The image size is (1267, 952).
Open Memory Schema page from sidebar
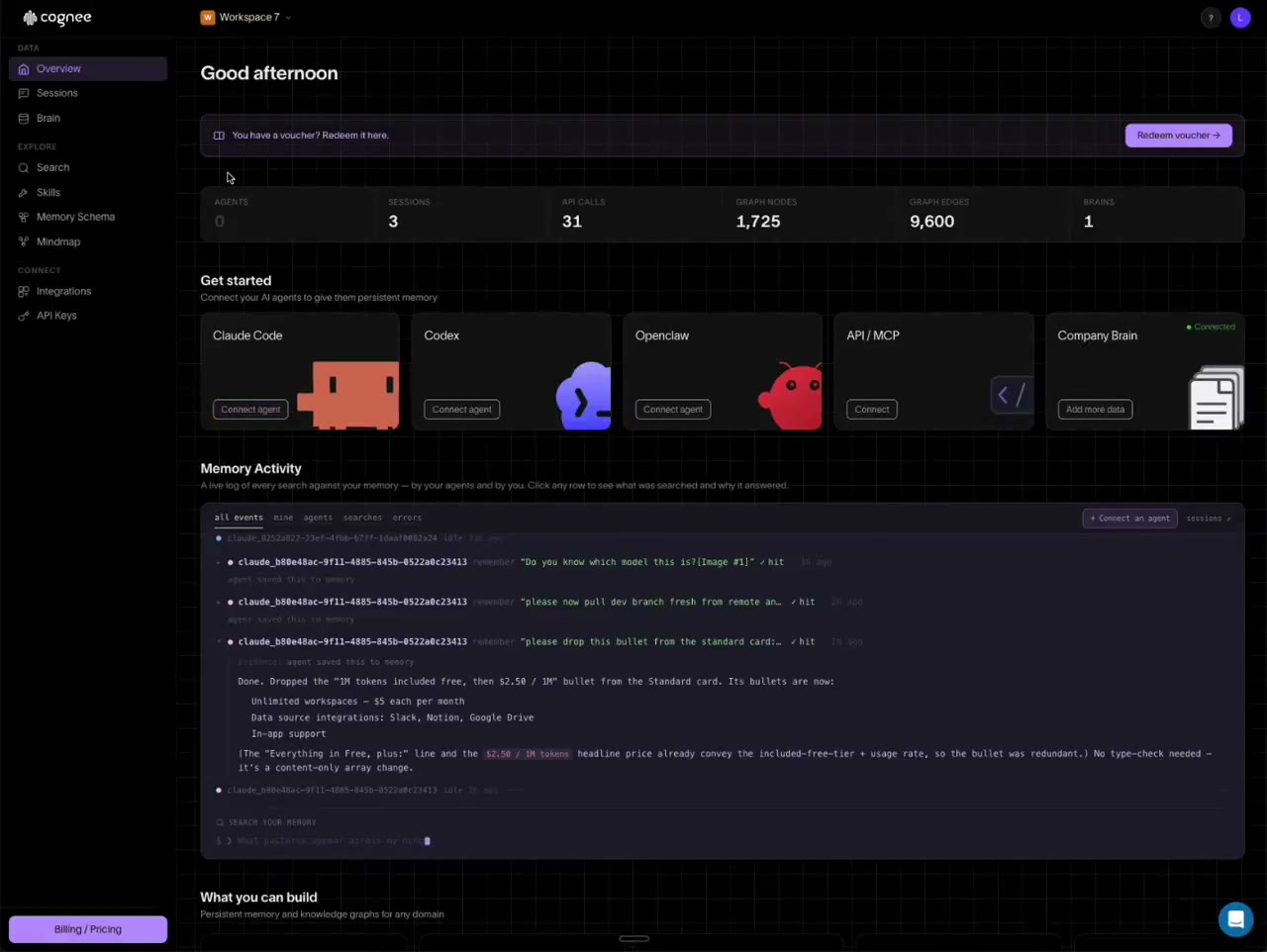coord(88,217)
